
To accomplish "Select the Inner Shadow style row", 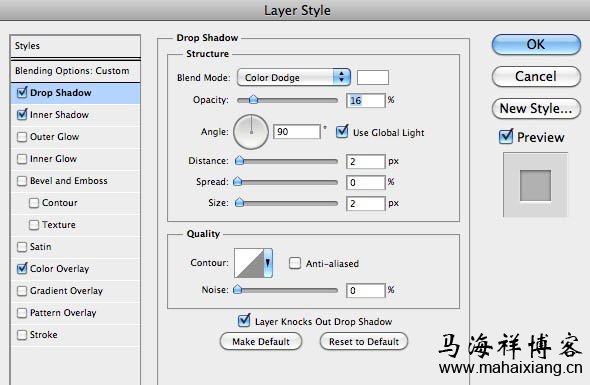I will 75,115.
